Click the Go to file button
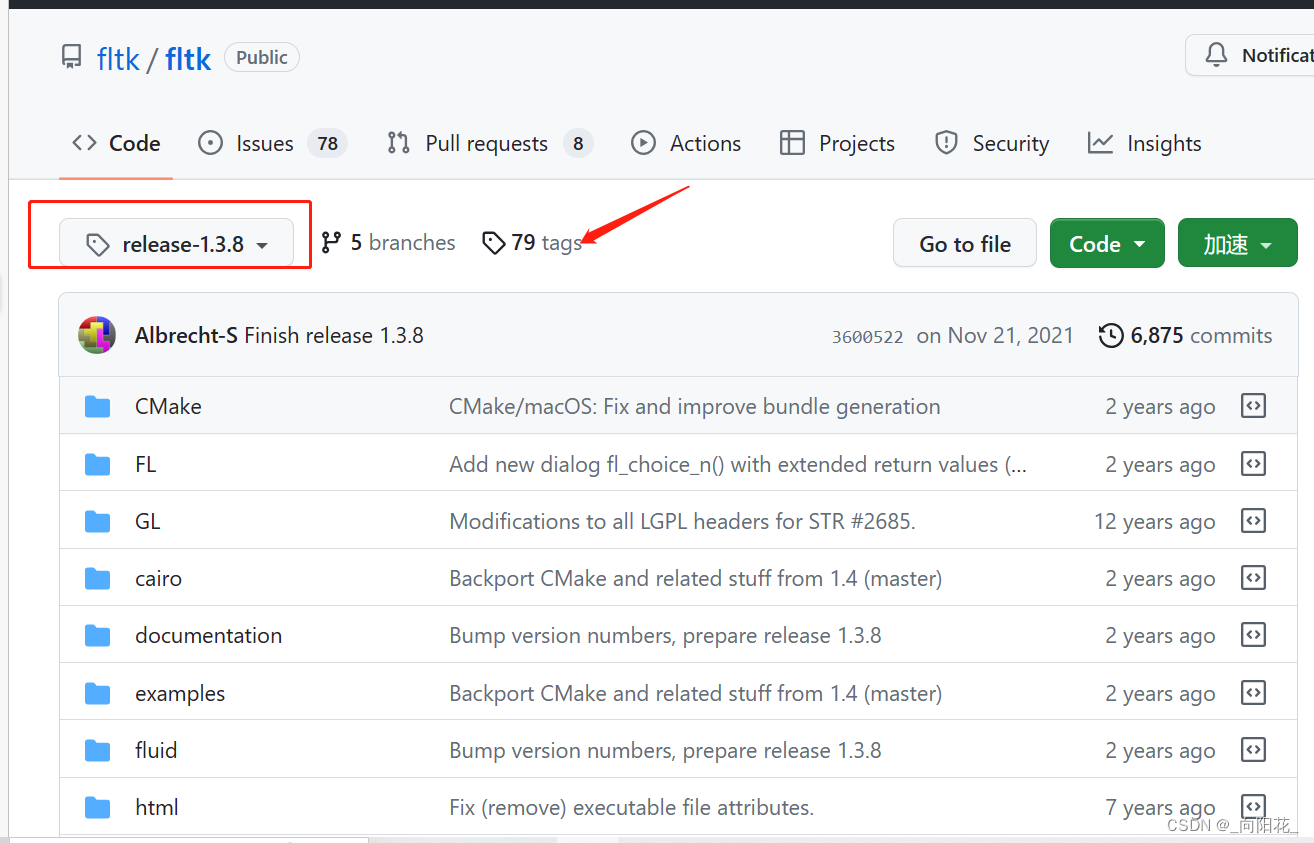 [x=965, y=244]
